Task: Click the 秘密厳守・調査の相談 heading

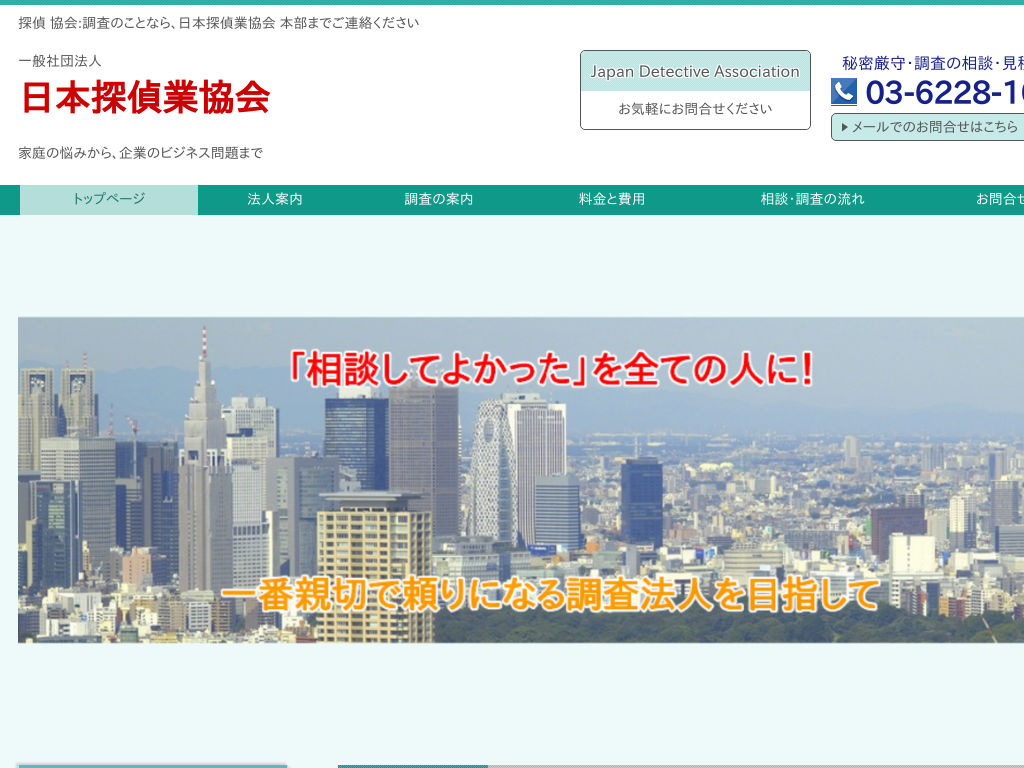Action: click(x=932, y=63)
